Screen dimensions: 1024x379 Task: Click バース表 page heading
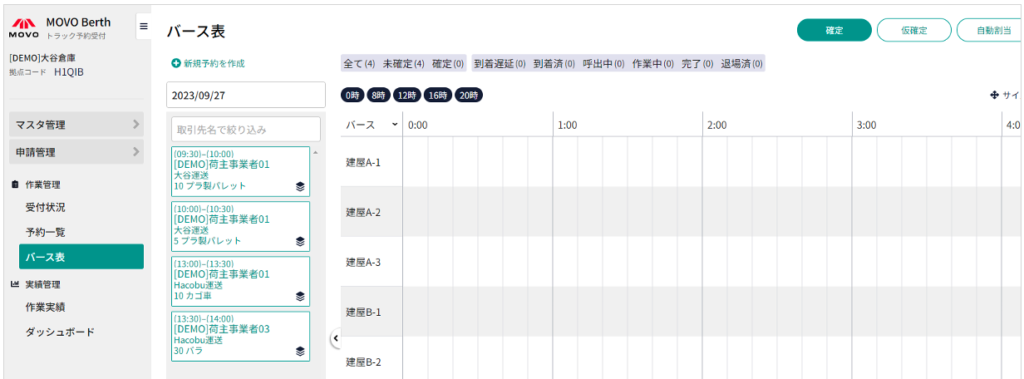point(196,31)
